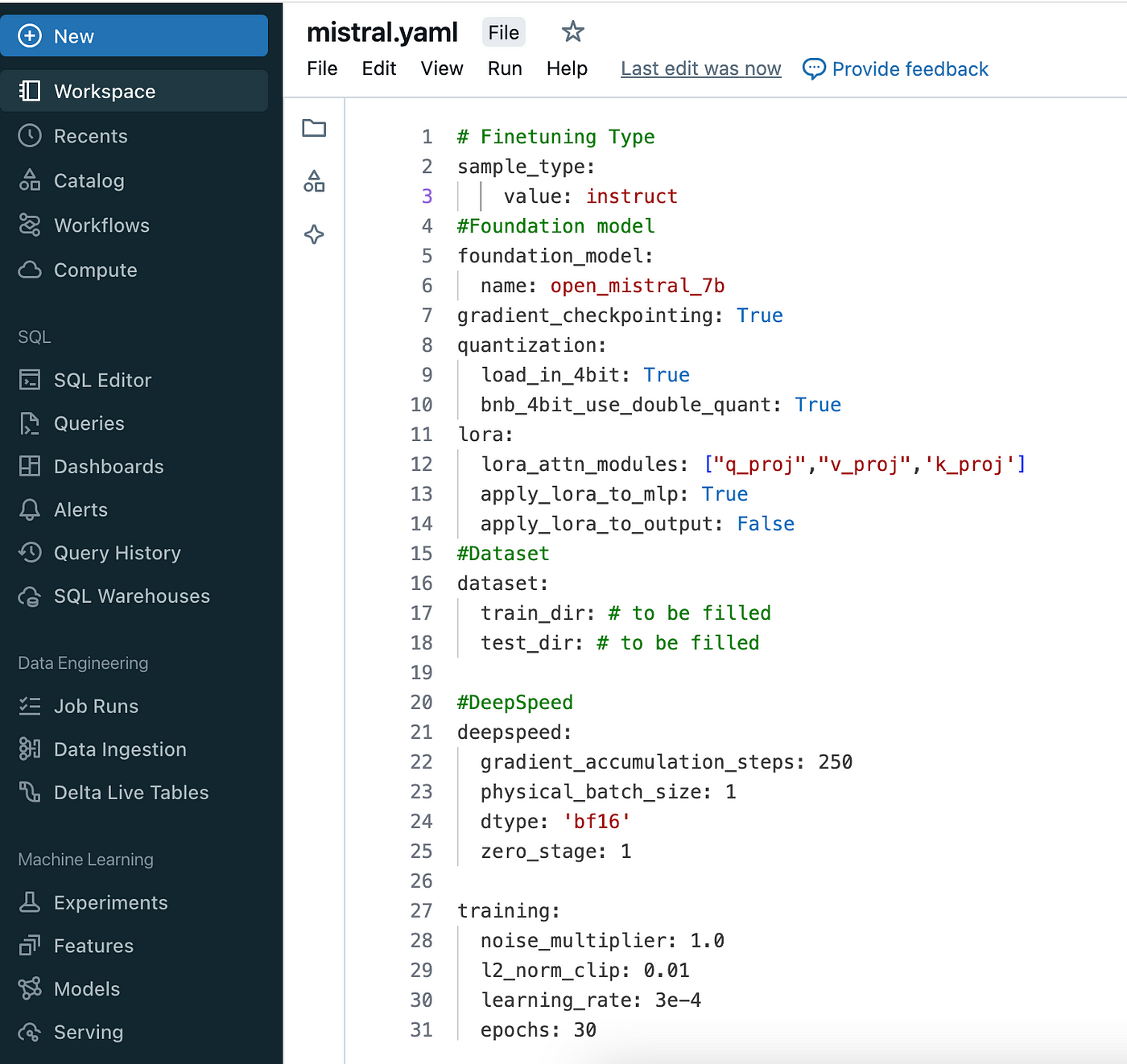The height and width of the screenshot is (1064, 1127).
Task: Open Workflows from the sidebar
Action: [x=101, y=225]
